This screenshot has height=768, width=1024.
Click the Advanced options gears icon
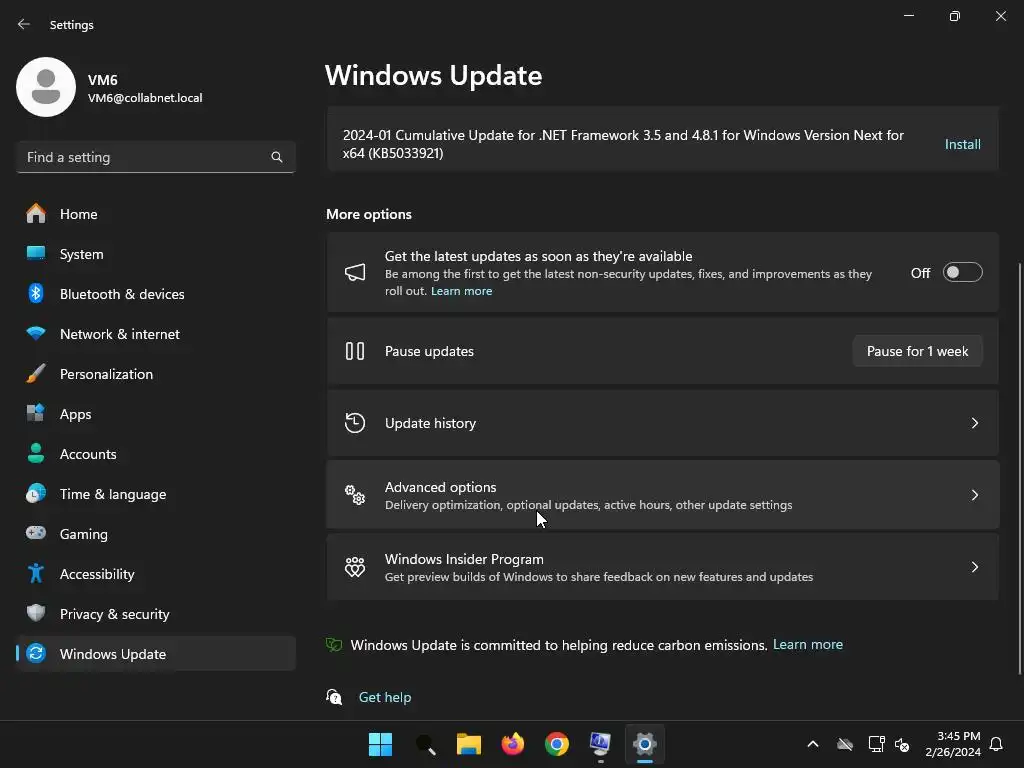(355, 495)
